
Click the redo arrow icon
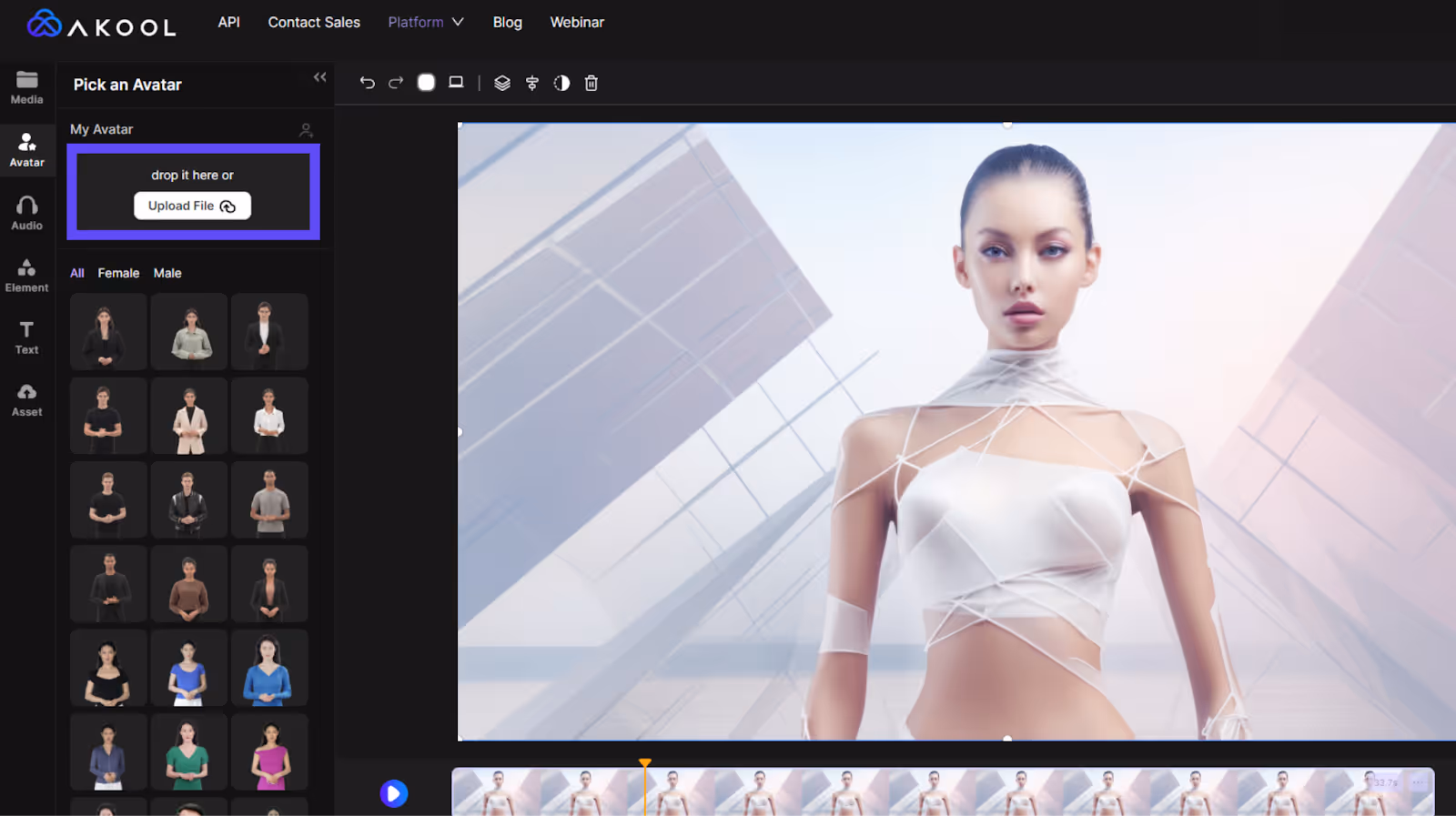(x=396, y=83)
